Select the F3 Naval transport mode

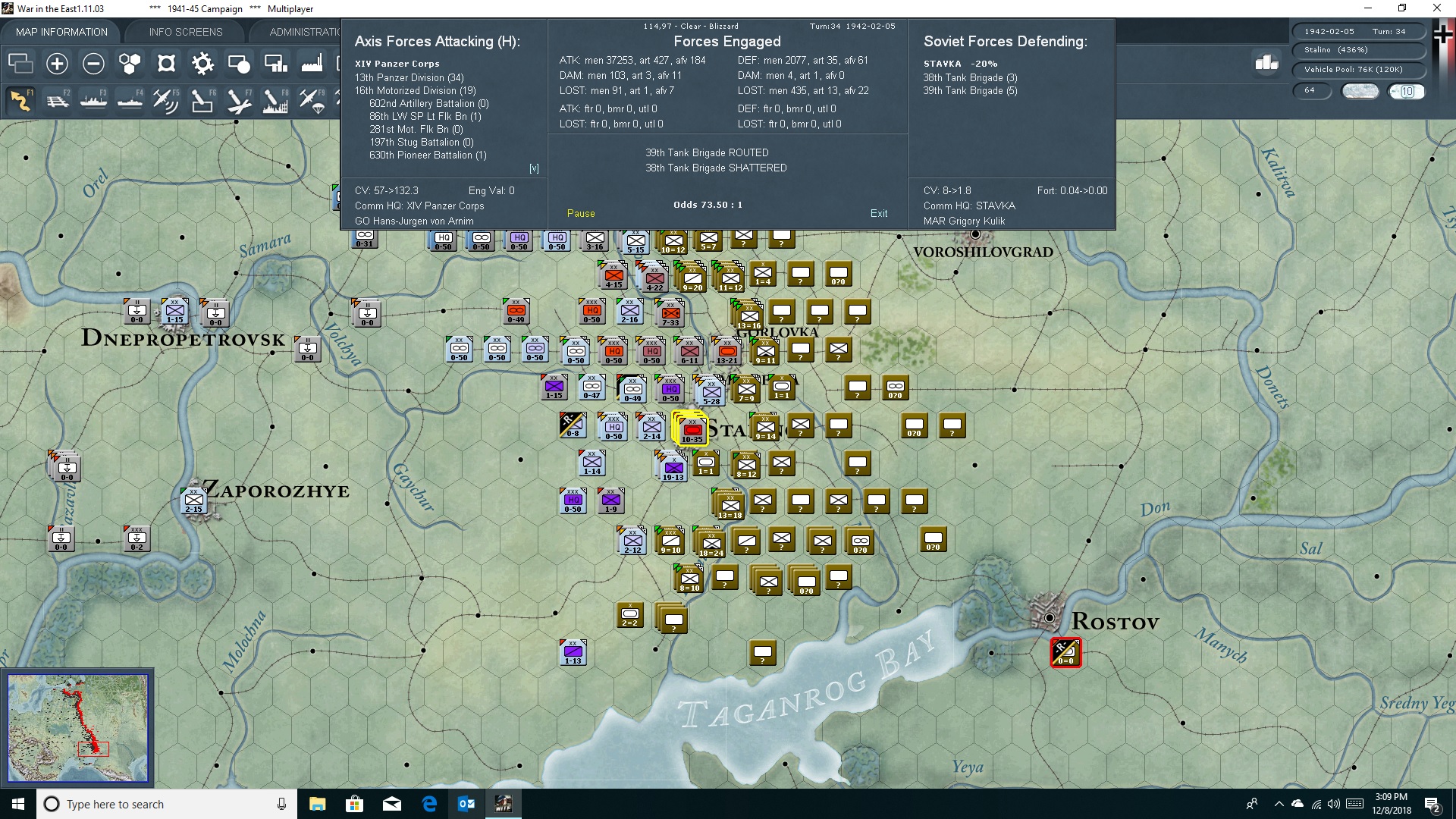[x=94, y=100]
